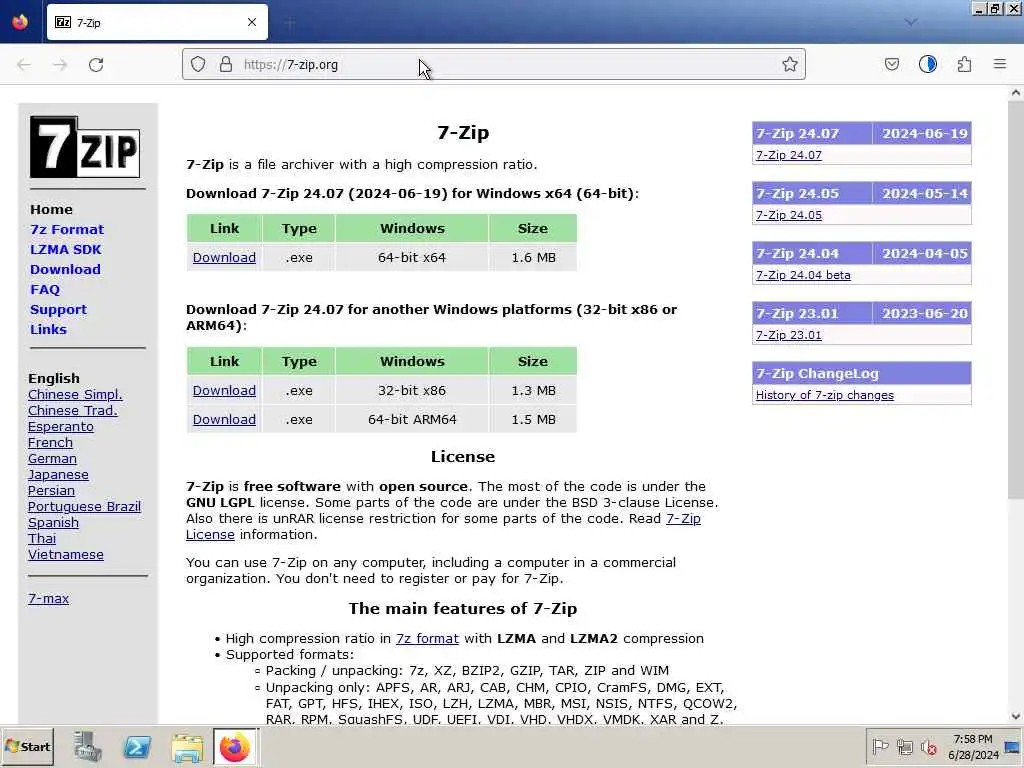Click the taskbar clock showing 7:58 PM
The image size is (1024, 768).
[973, 746]
